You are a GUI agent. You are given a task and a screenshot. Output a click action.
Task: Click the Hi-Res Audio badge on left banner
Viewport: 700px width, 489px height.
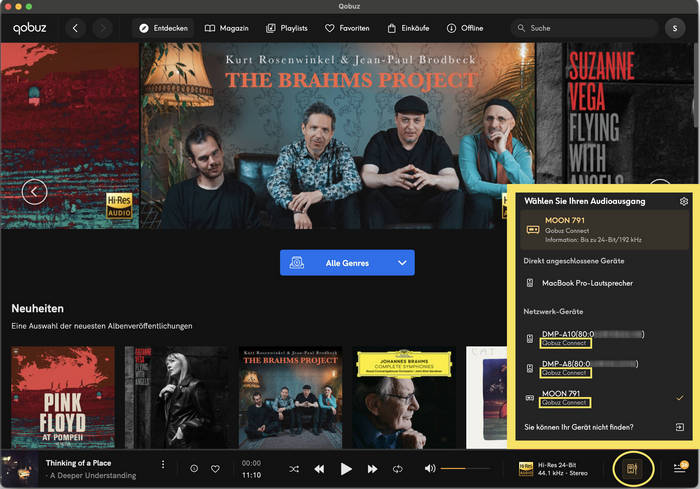[x=119, y=205]
